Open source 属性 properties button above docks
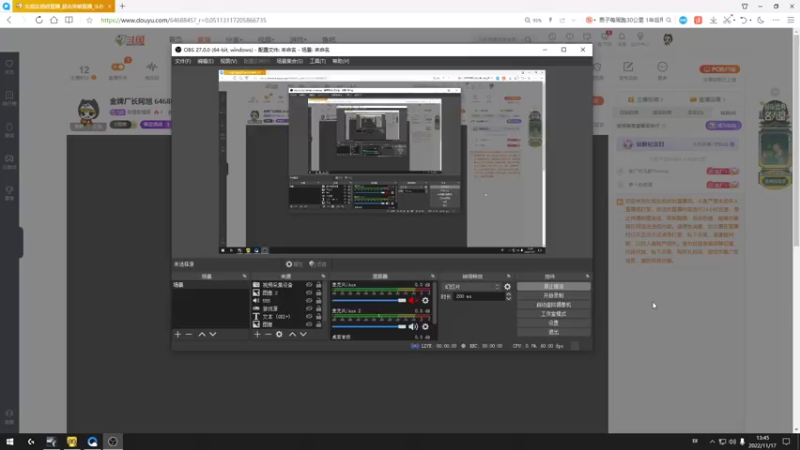 click(x=294, y=264)
